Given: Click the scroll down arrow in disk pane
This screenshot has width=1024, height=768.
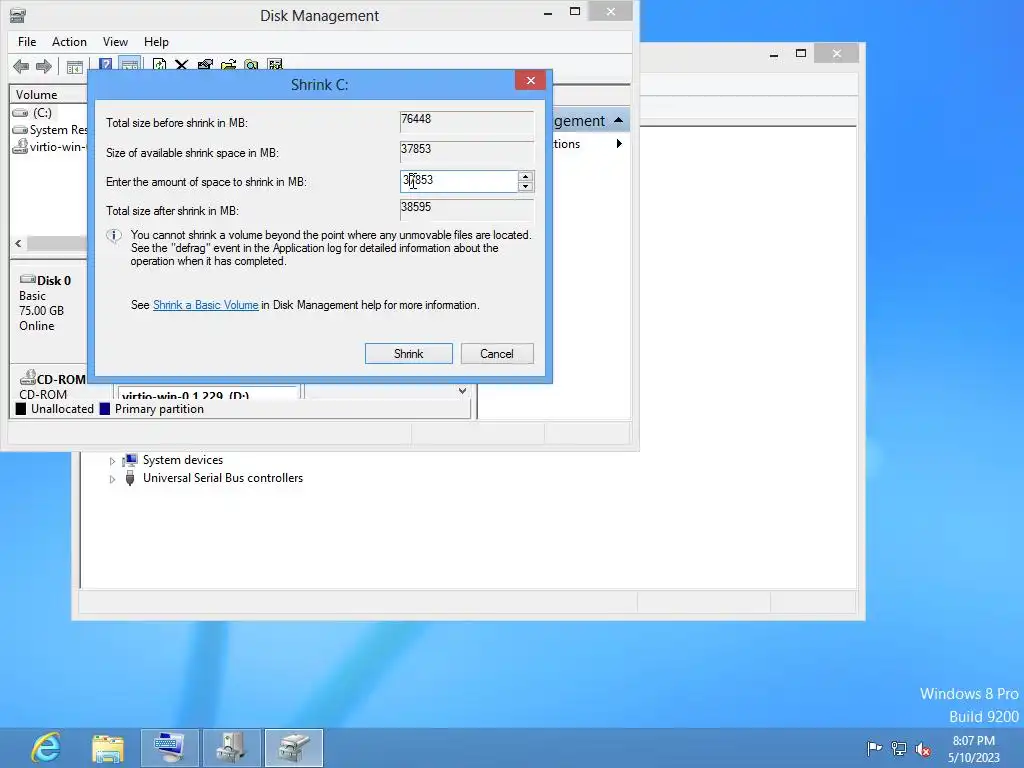Looking at the screenshot, I should 462,391.
